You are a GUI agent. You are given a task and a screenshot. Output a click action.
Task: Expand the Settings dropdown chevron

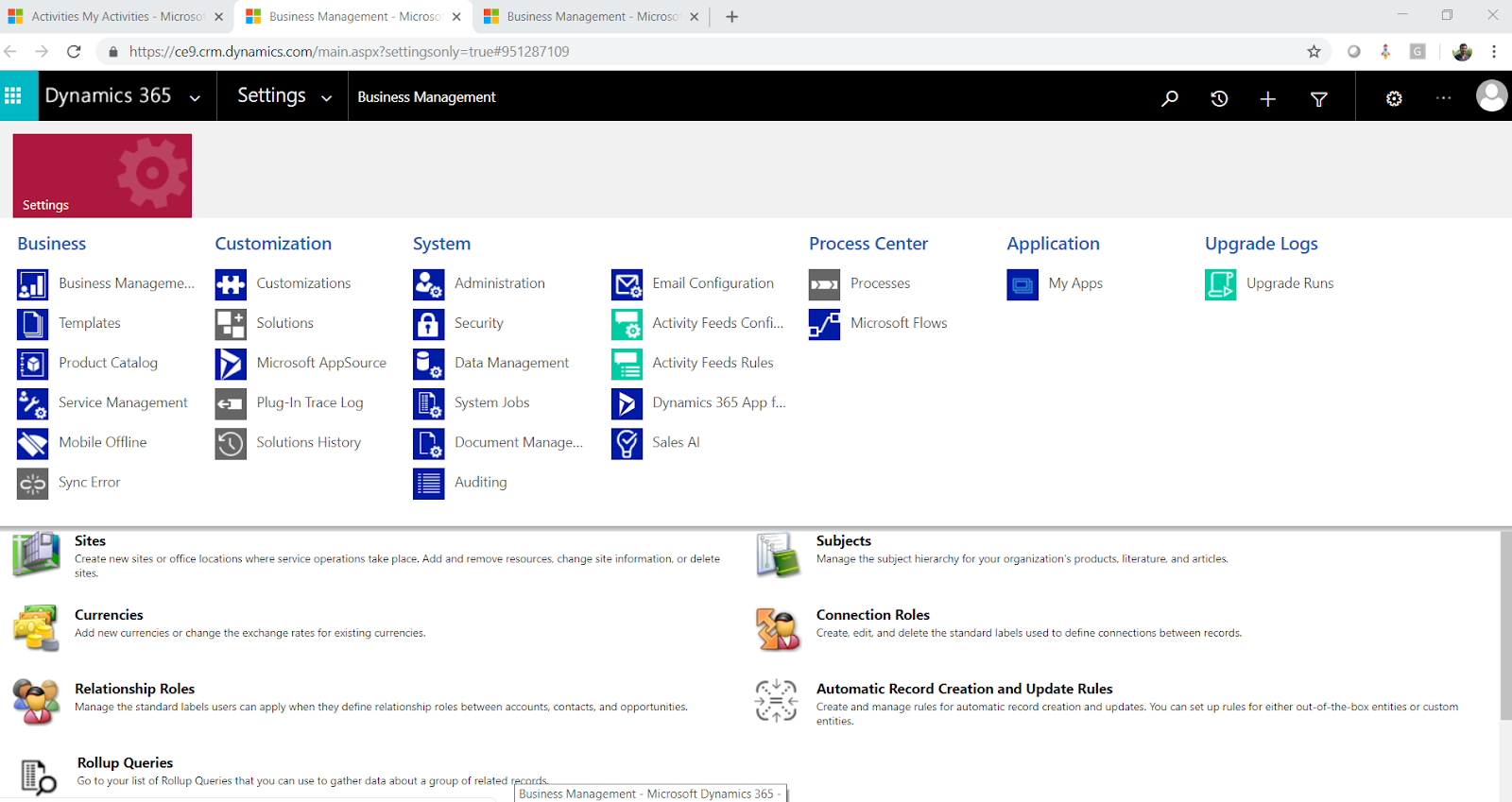pos(327,98)
